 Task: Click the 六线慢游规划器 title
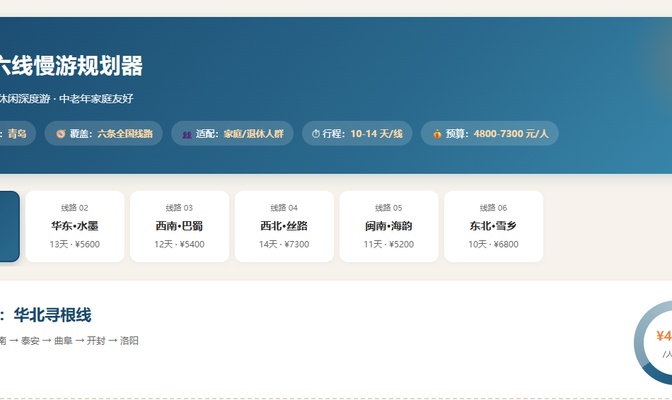pyautogui.click(x=71, y=66)
